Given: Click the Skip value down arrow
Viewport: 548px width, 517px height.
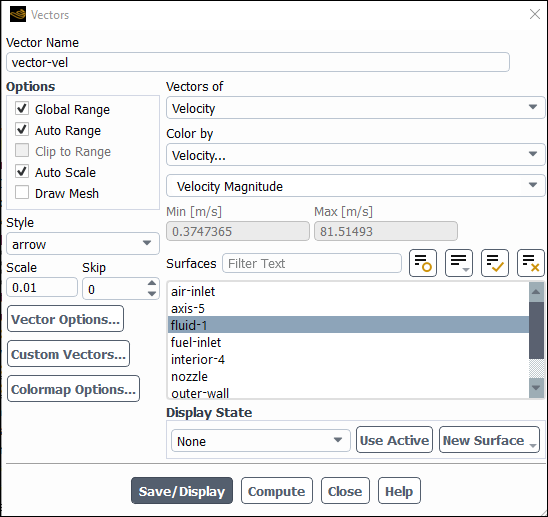Looking at the screenshot, I should coord(152,294).
